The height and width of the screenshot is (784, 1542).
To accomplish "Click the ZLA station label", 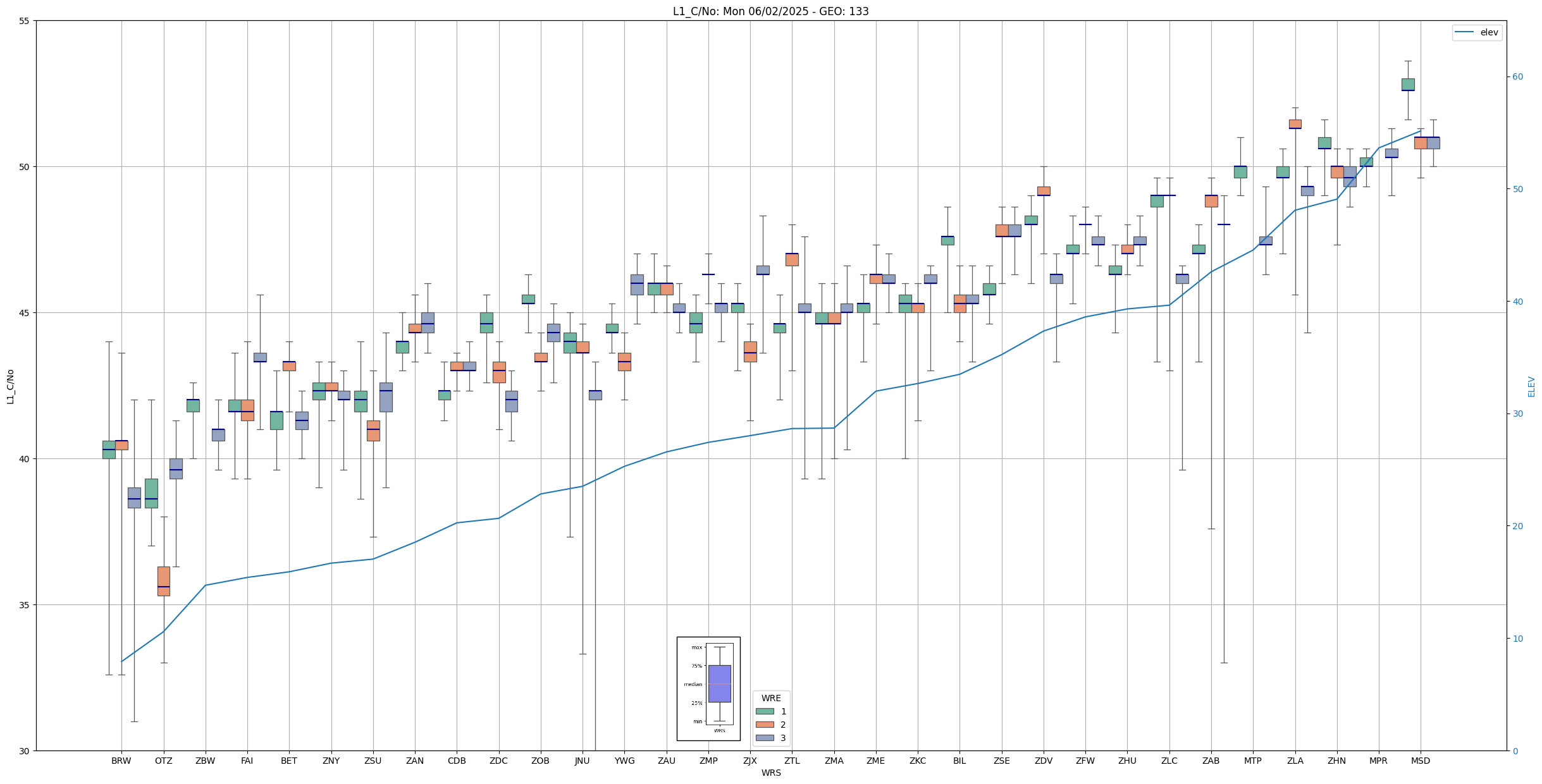I will [1295, 761].
